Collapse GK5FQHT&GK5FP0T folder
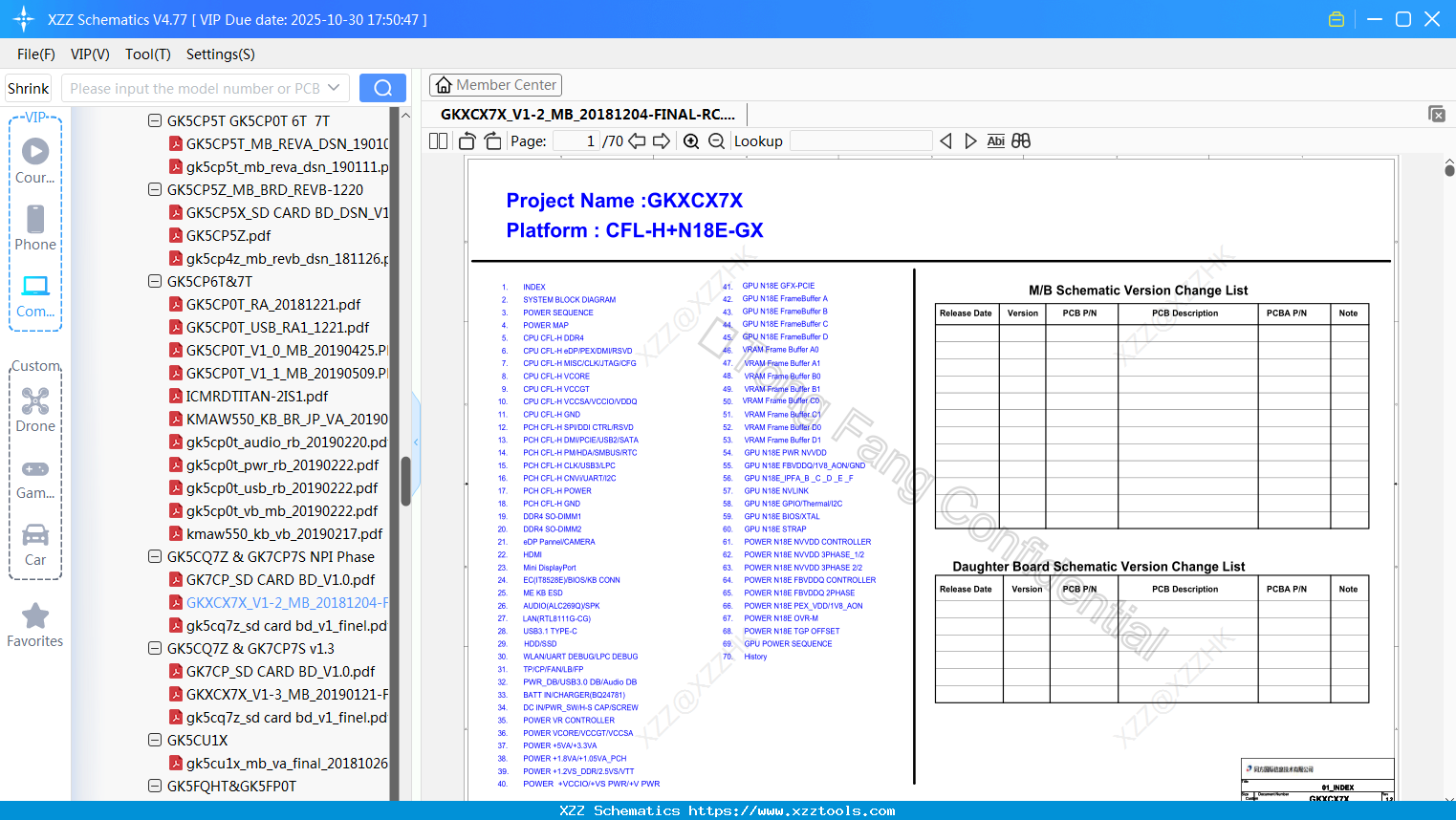The height and width of the screenshot is (820, 1456). coord(155,786)
